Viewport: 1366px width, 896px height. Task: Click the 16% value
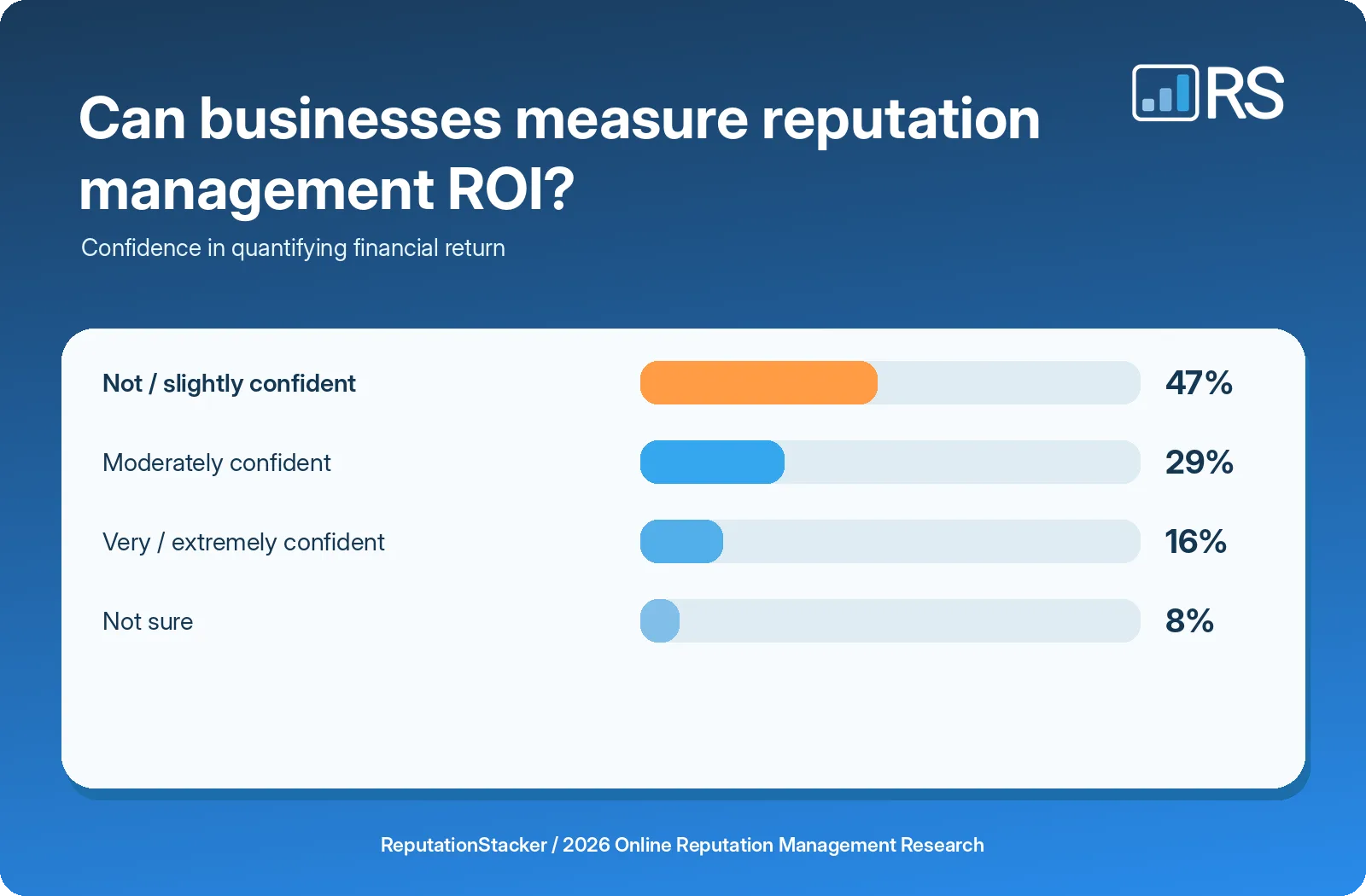1195,541
